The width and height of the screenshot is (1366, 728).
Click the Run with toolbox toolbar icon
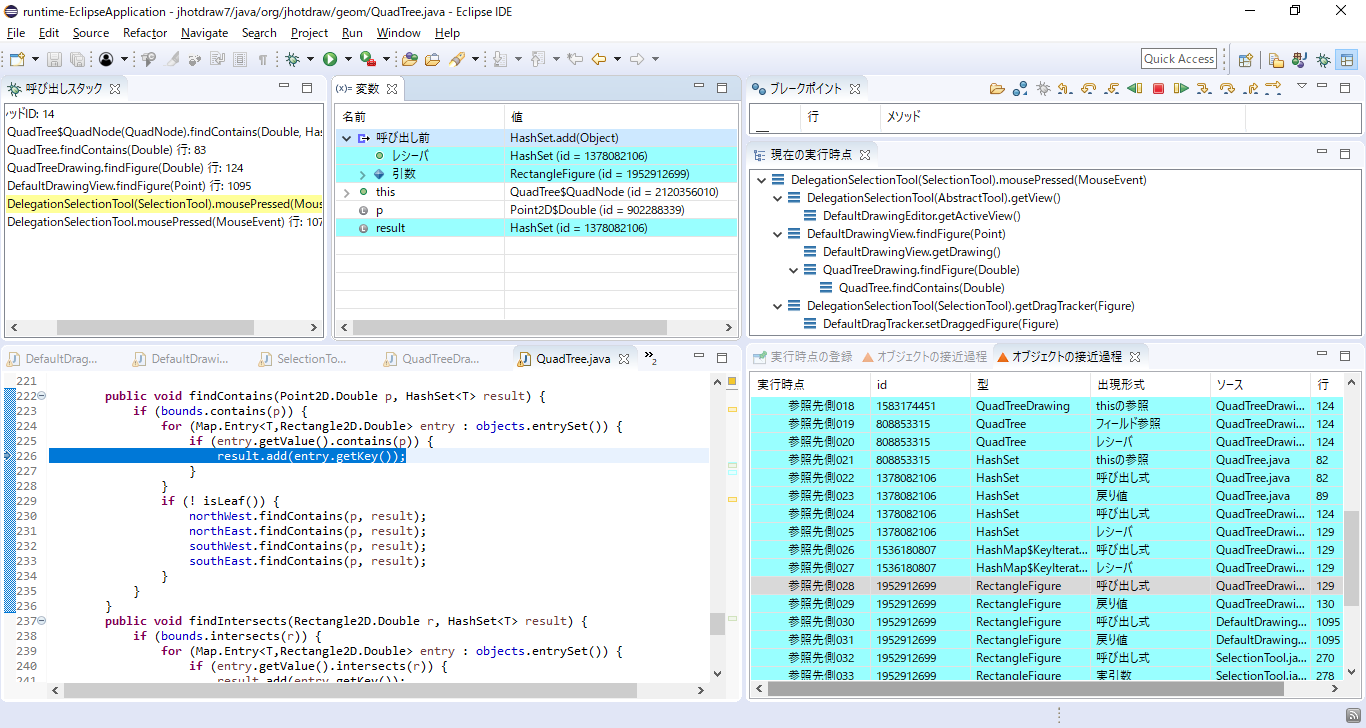coord(368,60)
